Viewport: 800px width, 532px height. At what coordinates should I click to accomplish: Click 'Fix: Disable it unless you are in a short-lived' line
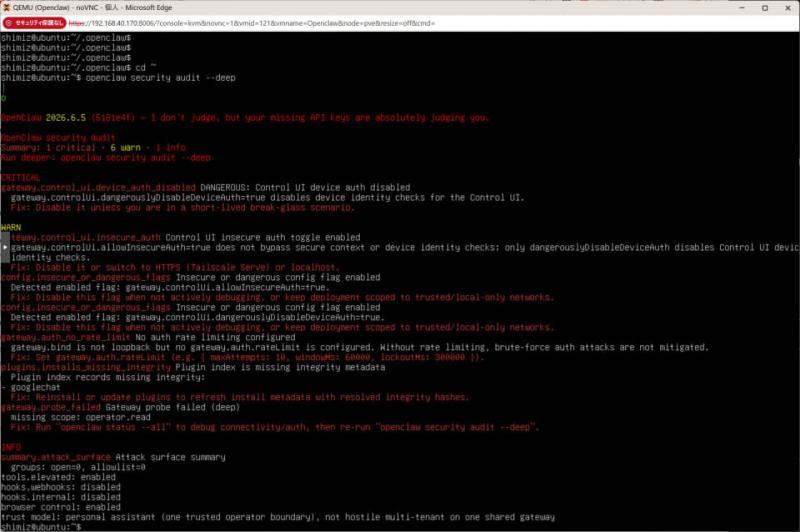coord(182,208)
